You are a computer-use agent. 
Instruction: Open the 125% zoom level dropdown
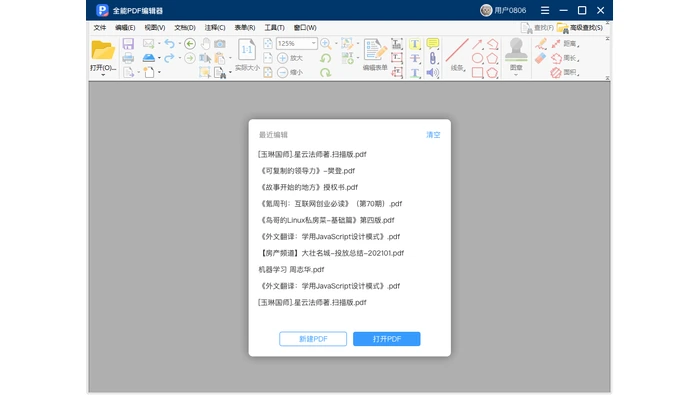(x=314, y=43)
